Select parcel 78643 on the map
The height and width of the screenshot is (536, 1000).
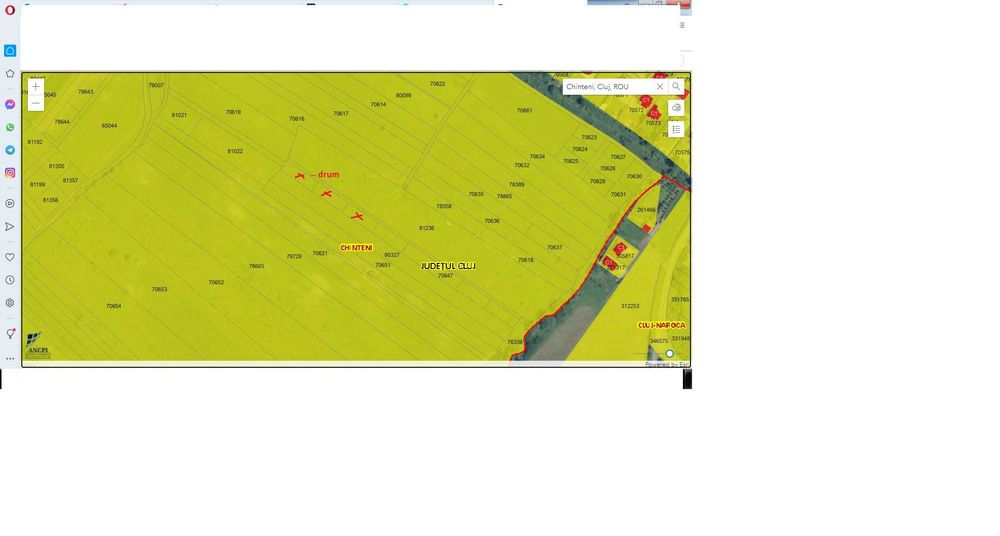85,92
